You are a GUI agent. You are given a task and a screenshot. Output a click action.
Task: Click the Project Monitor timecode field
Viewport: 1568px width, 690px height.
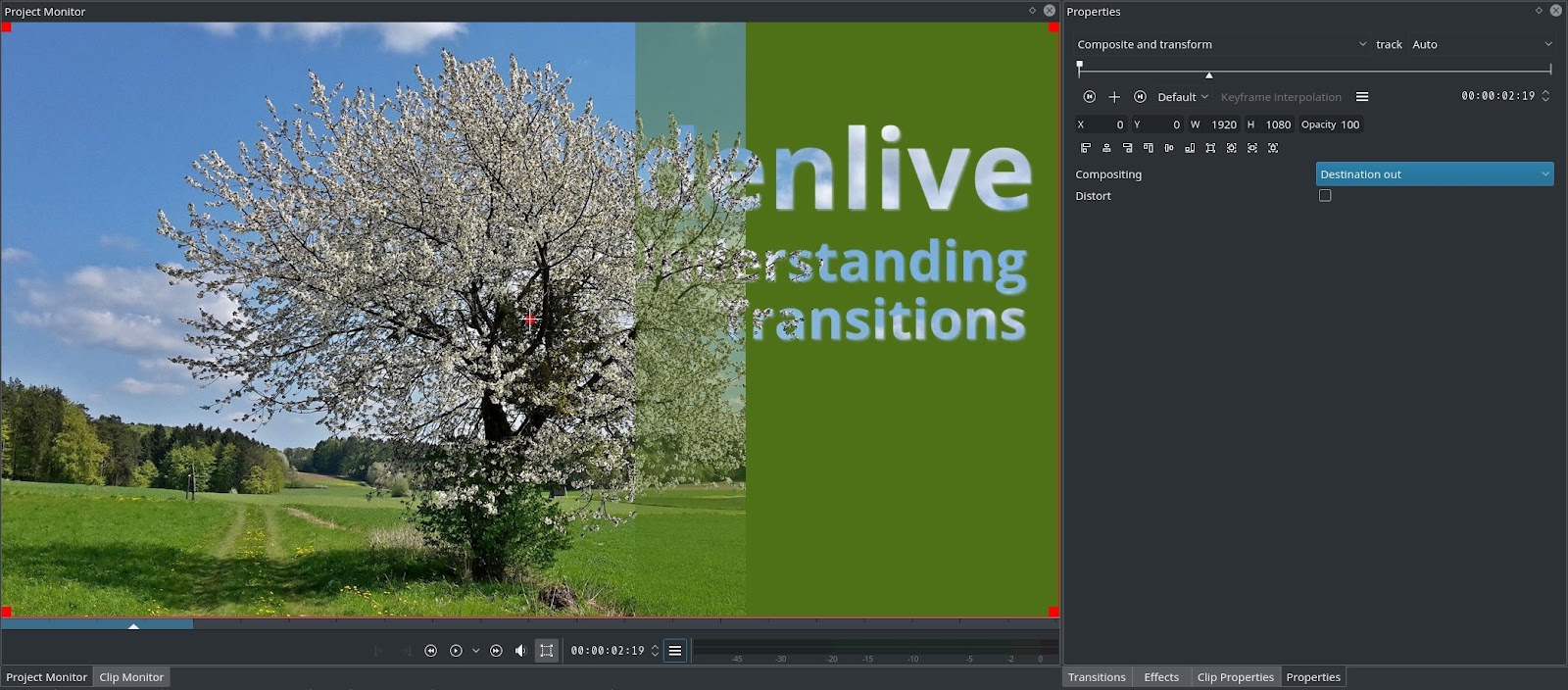click(608, 651)
